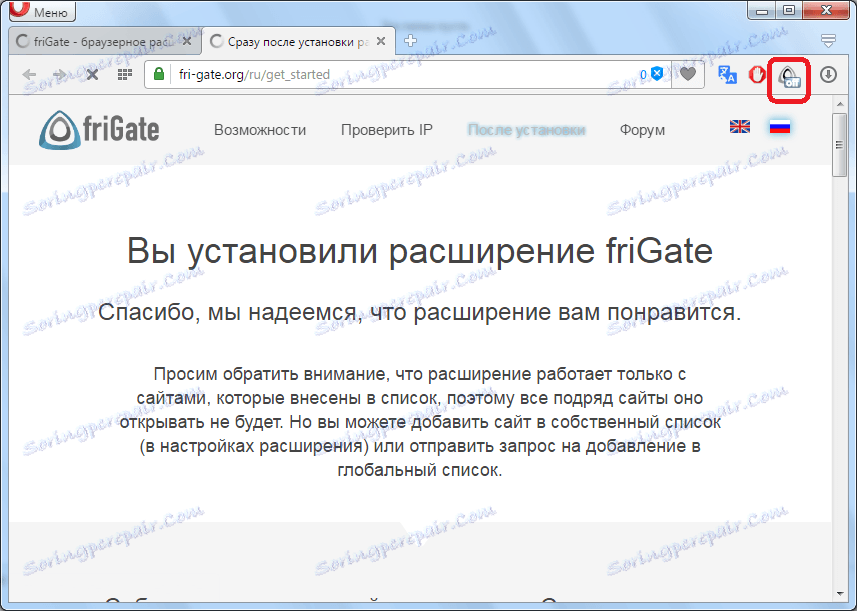Open the Opera Меню button
The height and width of the screenshot is (611, 857).
(42, 11)
